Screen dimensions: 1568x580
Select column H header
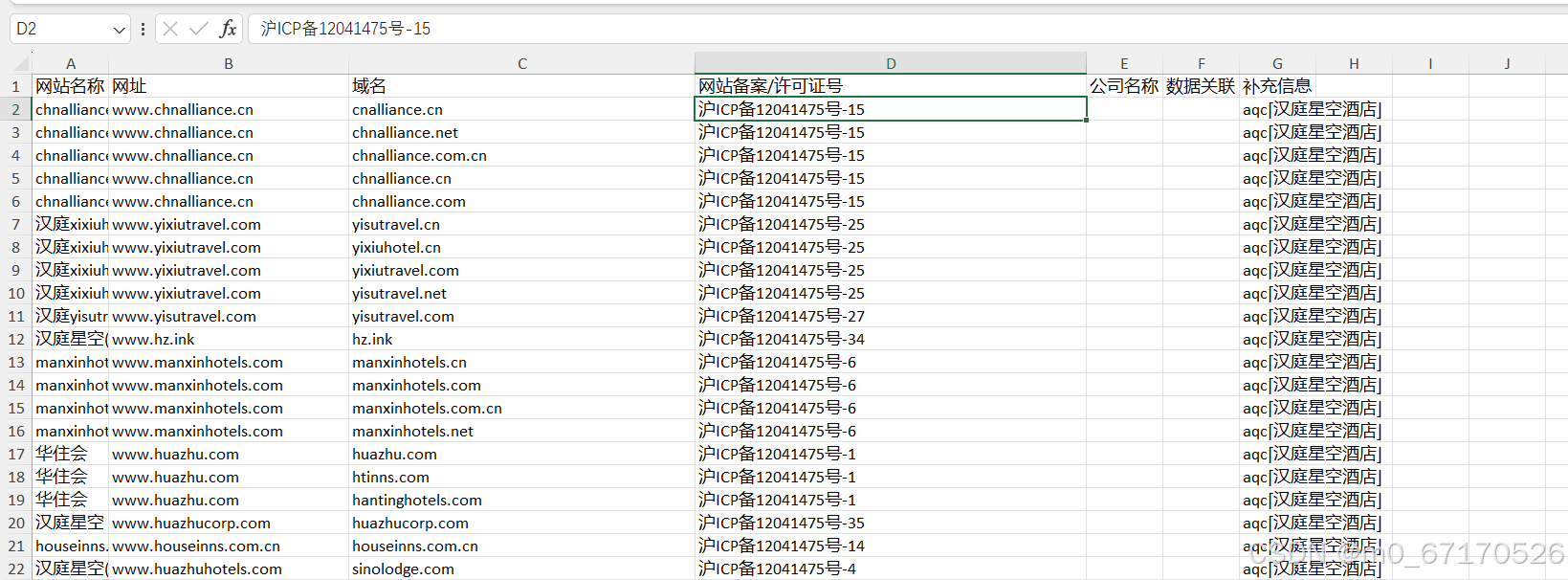coord(1354,63)
